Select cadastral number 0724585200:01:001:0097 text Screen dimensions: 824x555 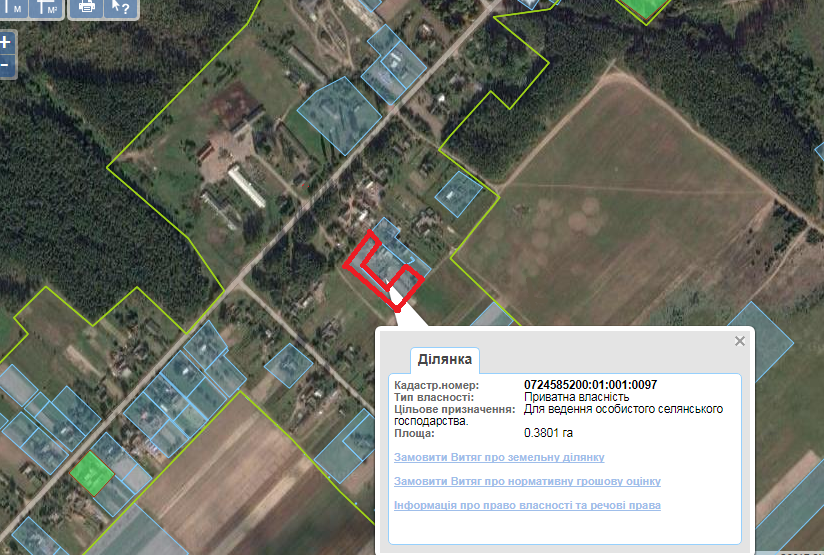590,385
